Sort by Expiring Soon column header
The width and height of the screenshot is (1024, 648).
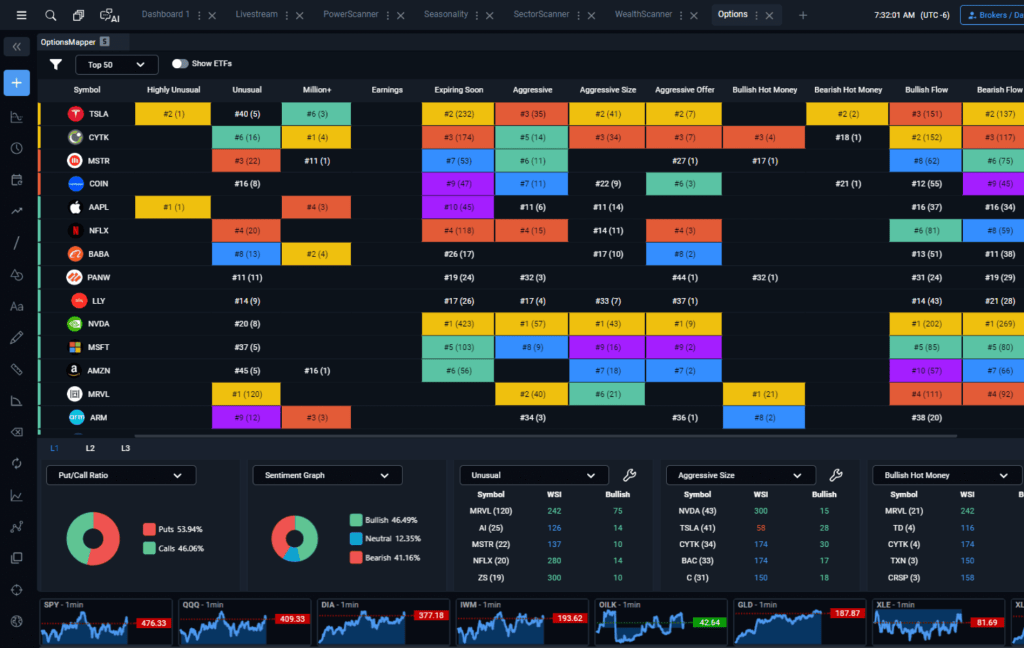(x=458, y=90)
